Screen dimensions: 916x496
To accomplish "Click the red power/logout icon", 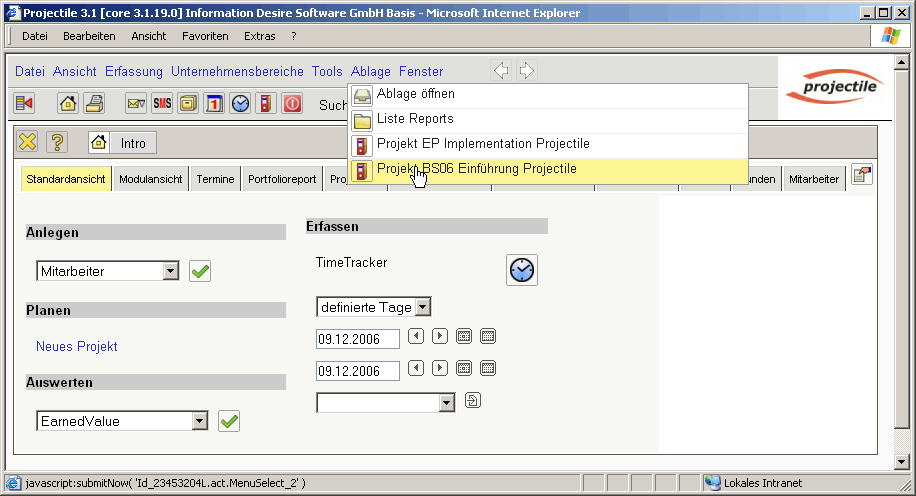I will 292,103.
